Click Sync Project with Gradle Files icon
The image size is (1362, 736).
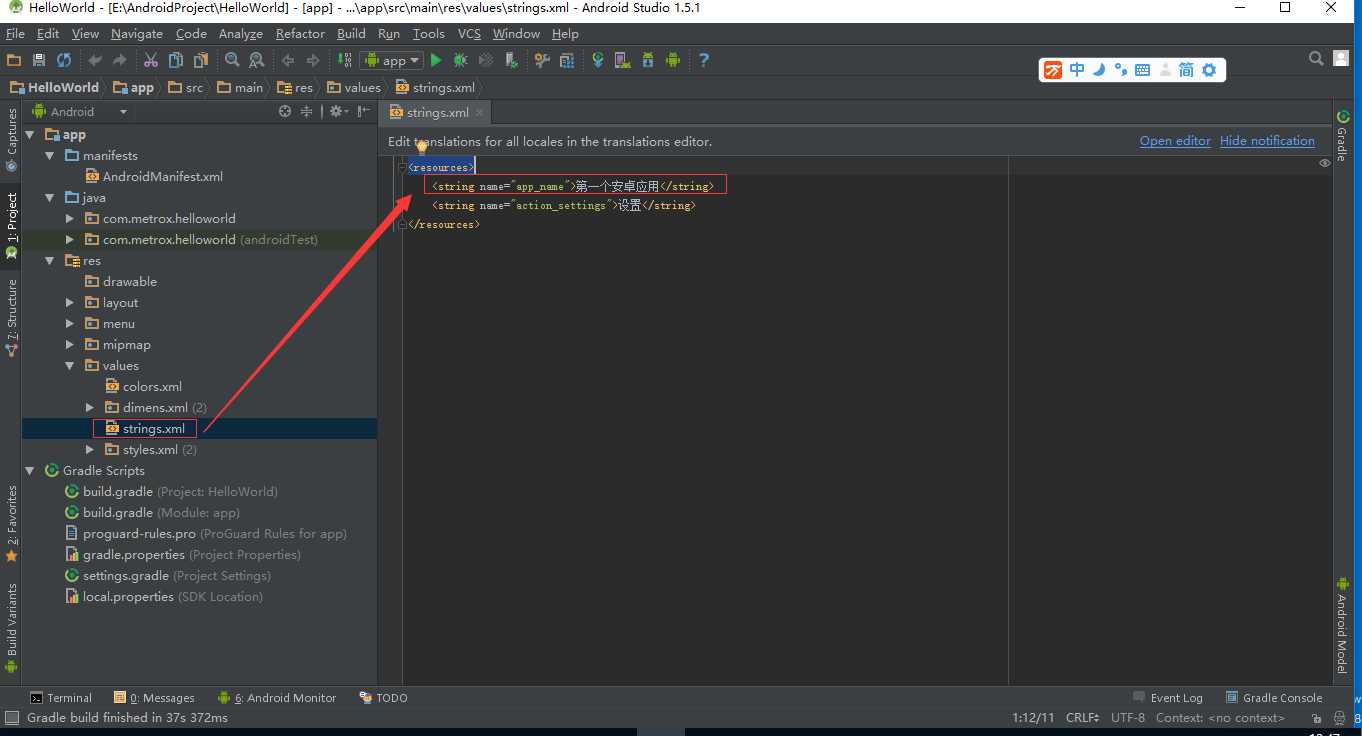coord(598,60)
